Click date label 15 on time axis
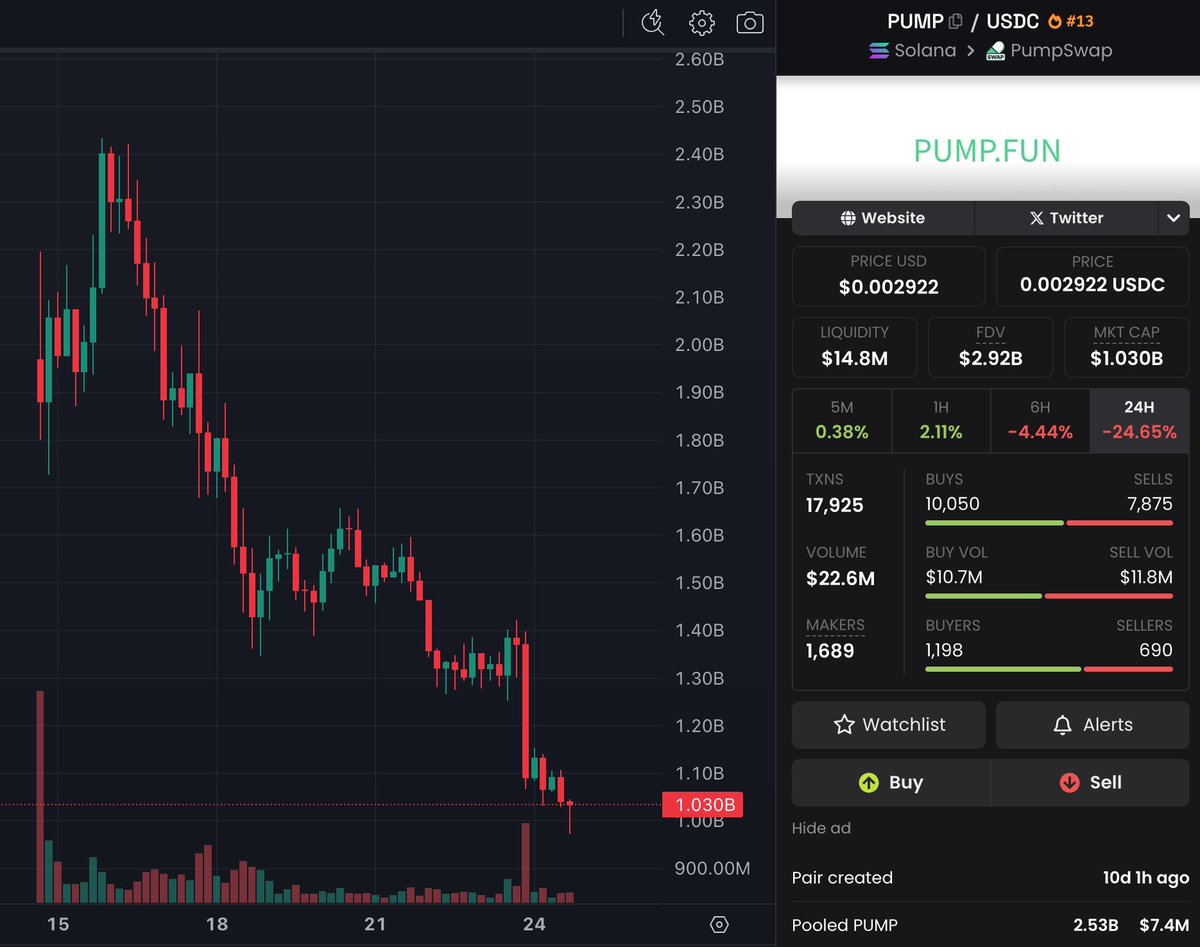The height and width of the screenshot is (947, 1200). [58, 924]
